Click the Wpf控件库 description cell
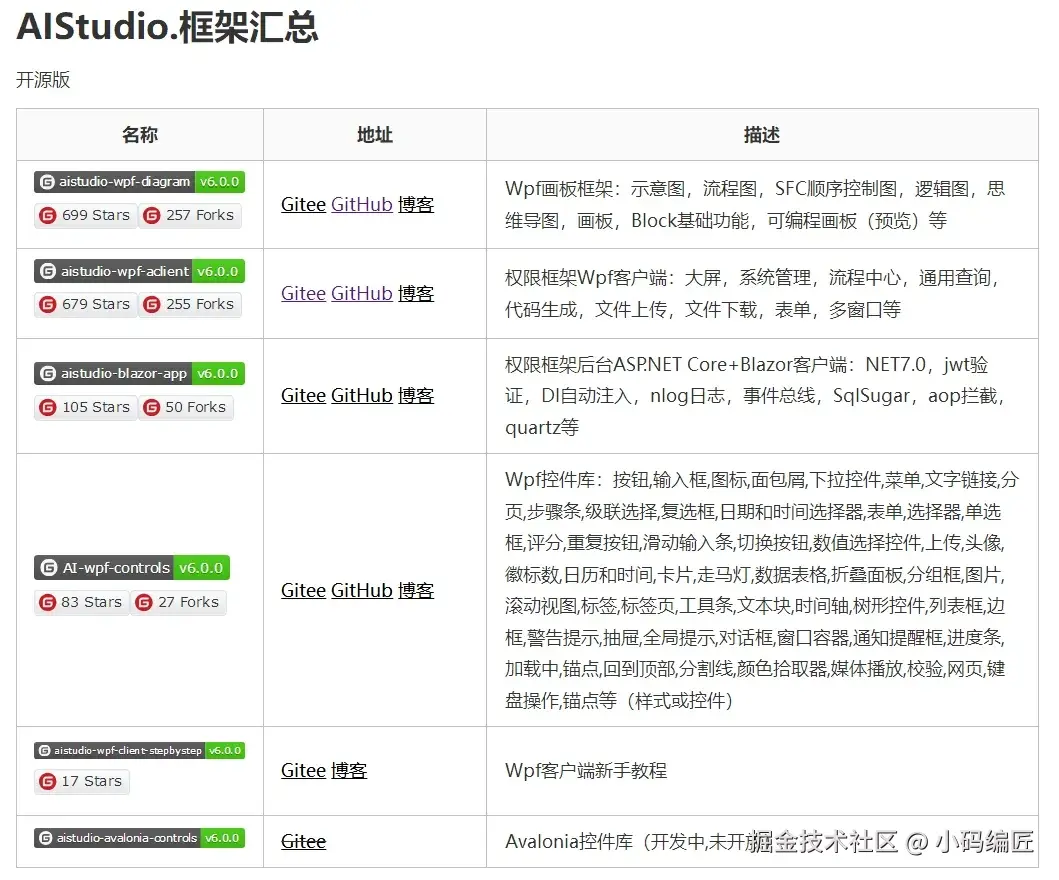Image resolution: width=1059 pixels, height=880 pixels. pos(762,590)
